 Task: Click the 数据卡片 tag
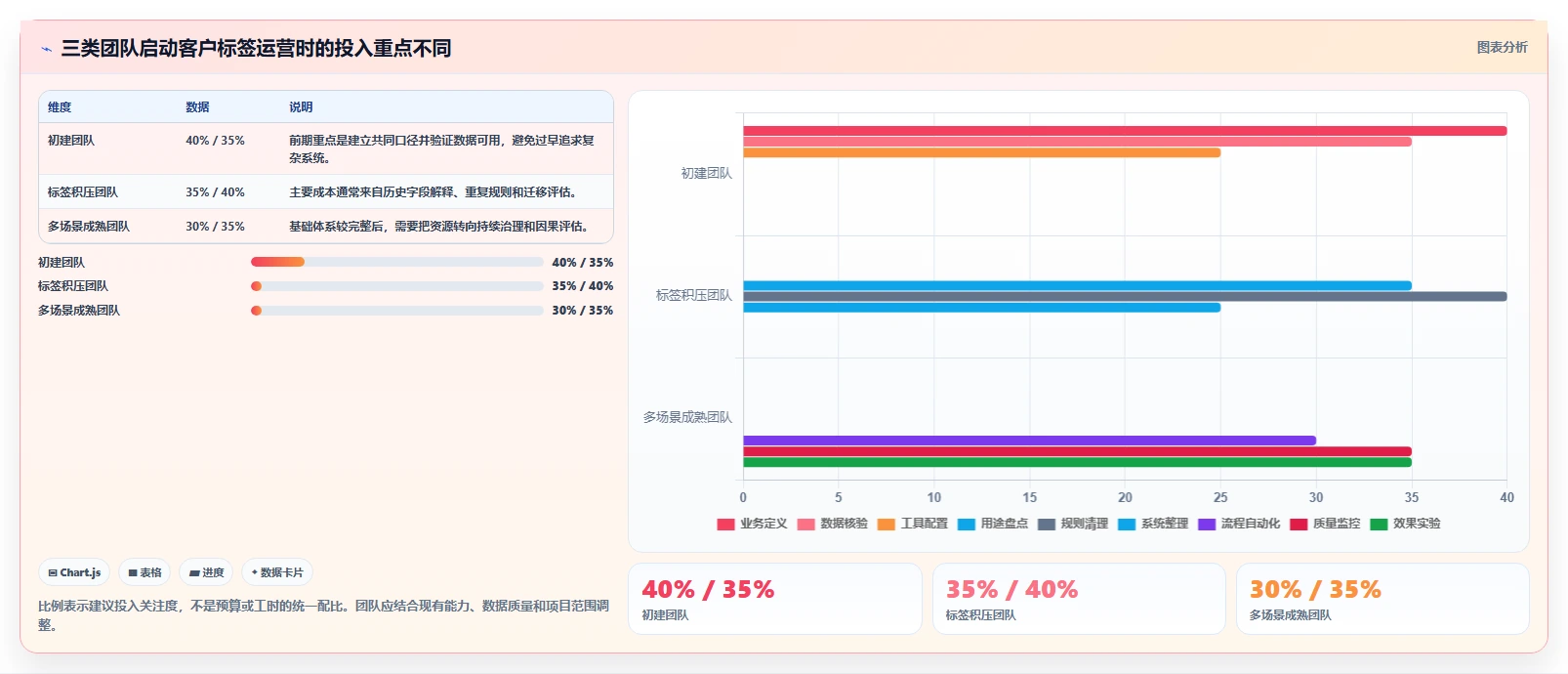pos(277,572)
